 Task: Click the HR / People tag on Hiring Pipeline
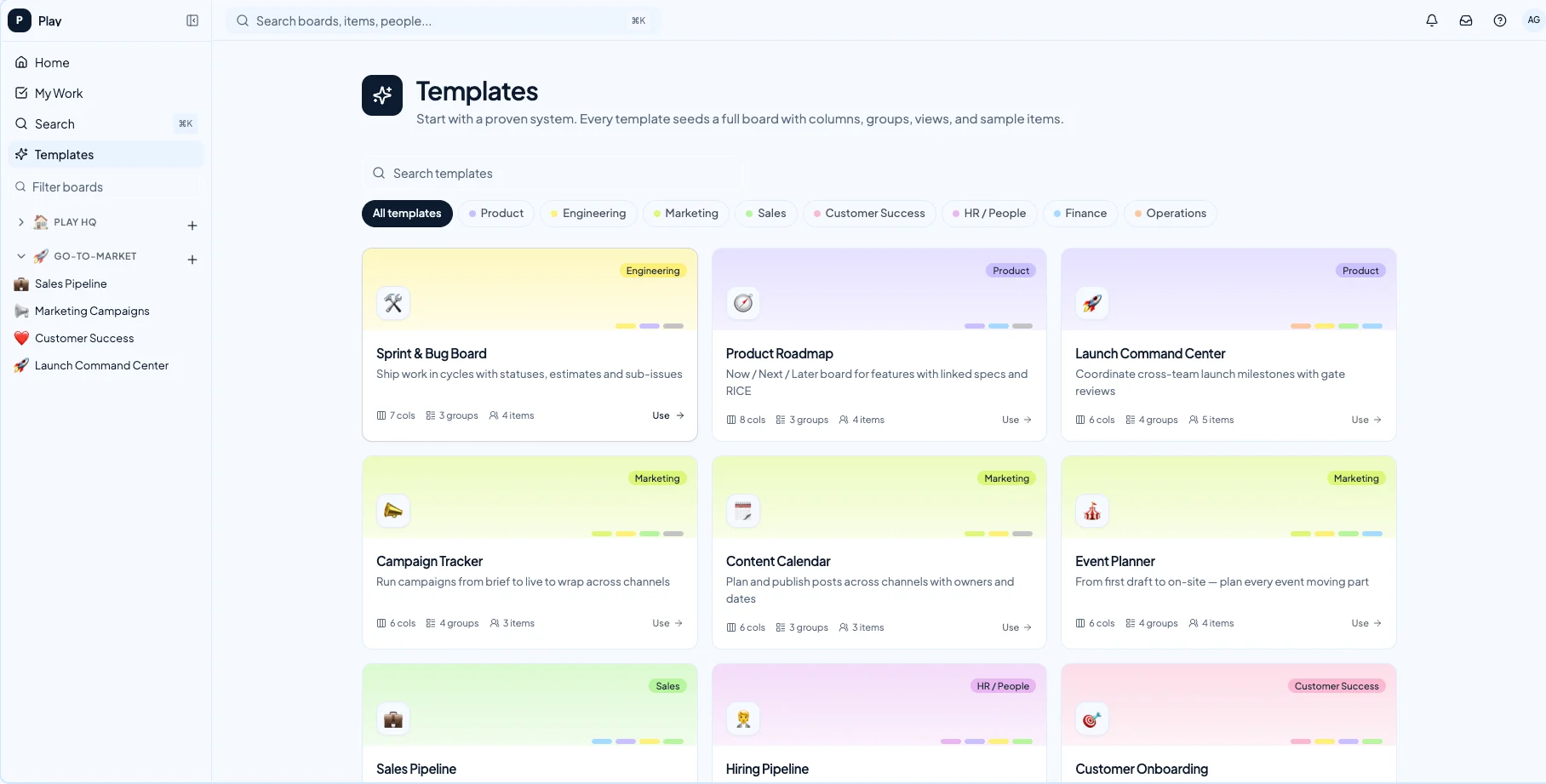(1003, 686)
